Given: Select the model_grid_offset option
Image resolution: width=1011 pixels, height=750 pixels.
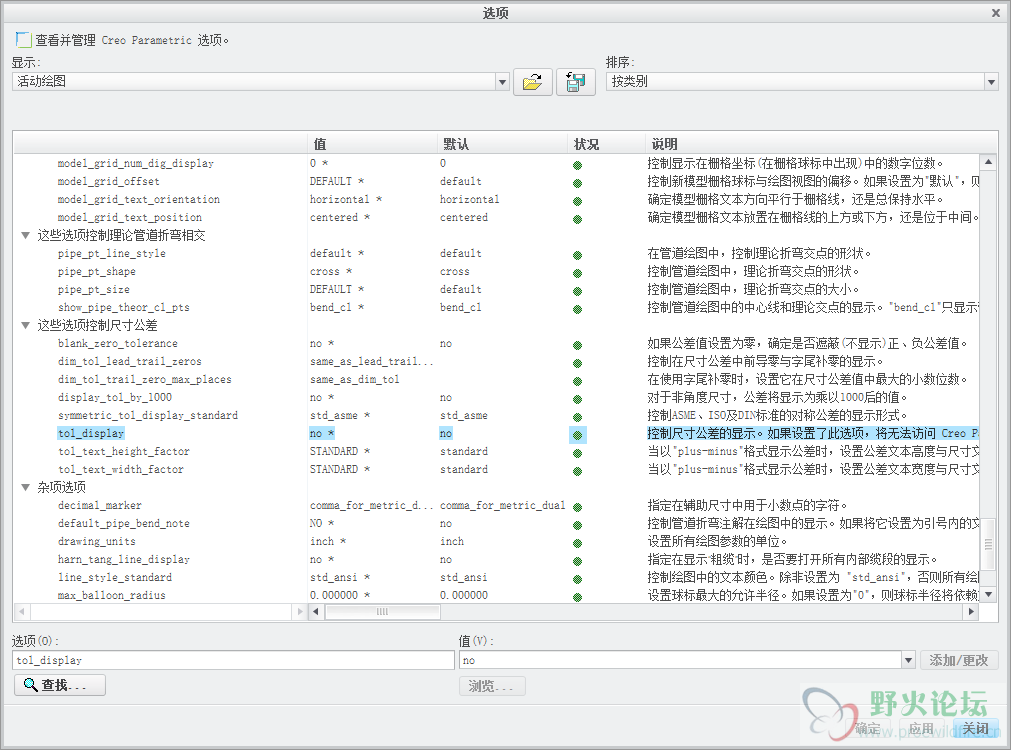Looking at the screenshot, I should click(108, 181).
